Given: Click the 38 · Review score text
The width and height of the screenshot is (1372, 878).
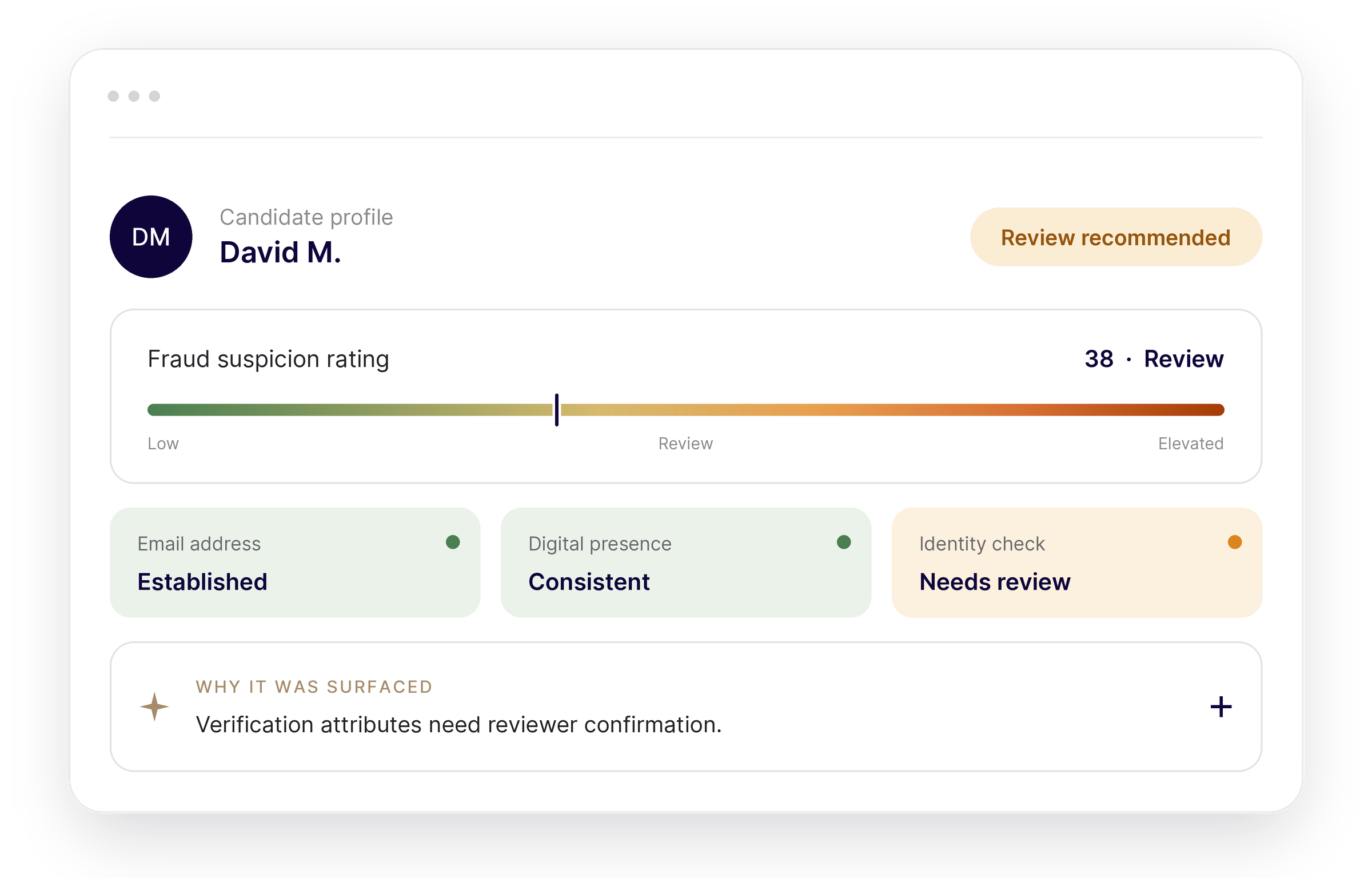Looking at the screenshot, I should click(1154, 359).
